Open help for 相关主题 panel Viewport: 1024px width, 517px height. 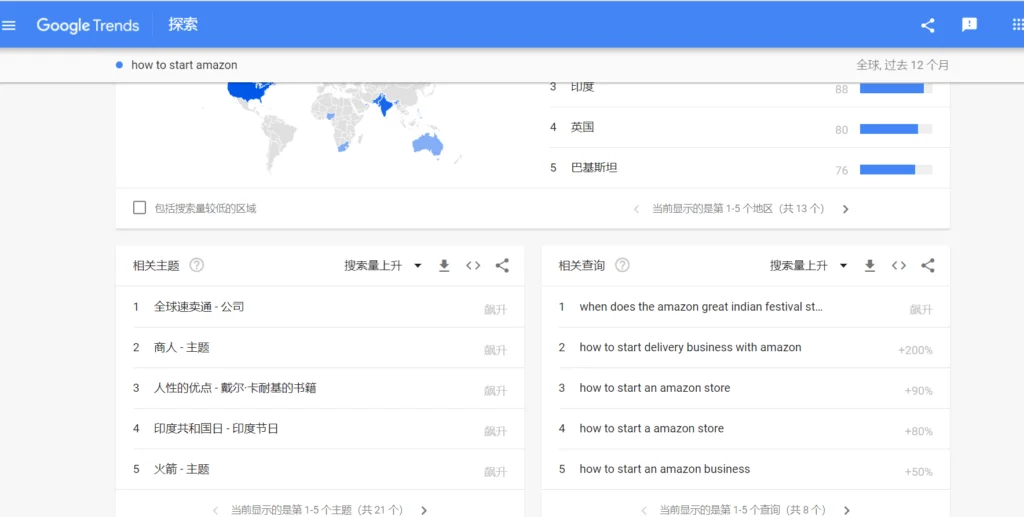(197, 265)
